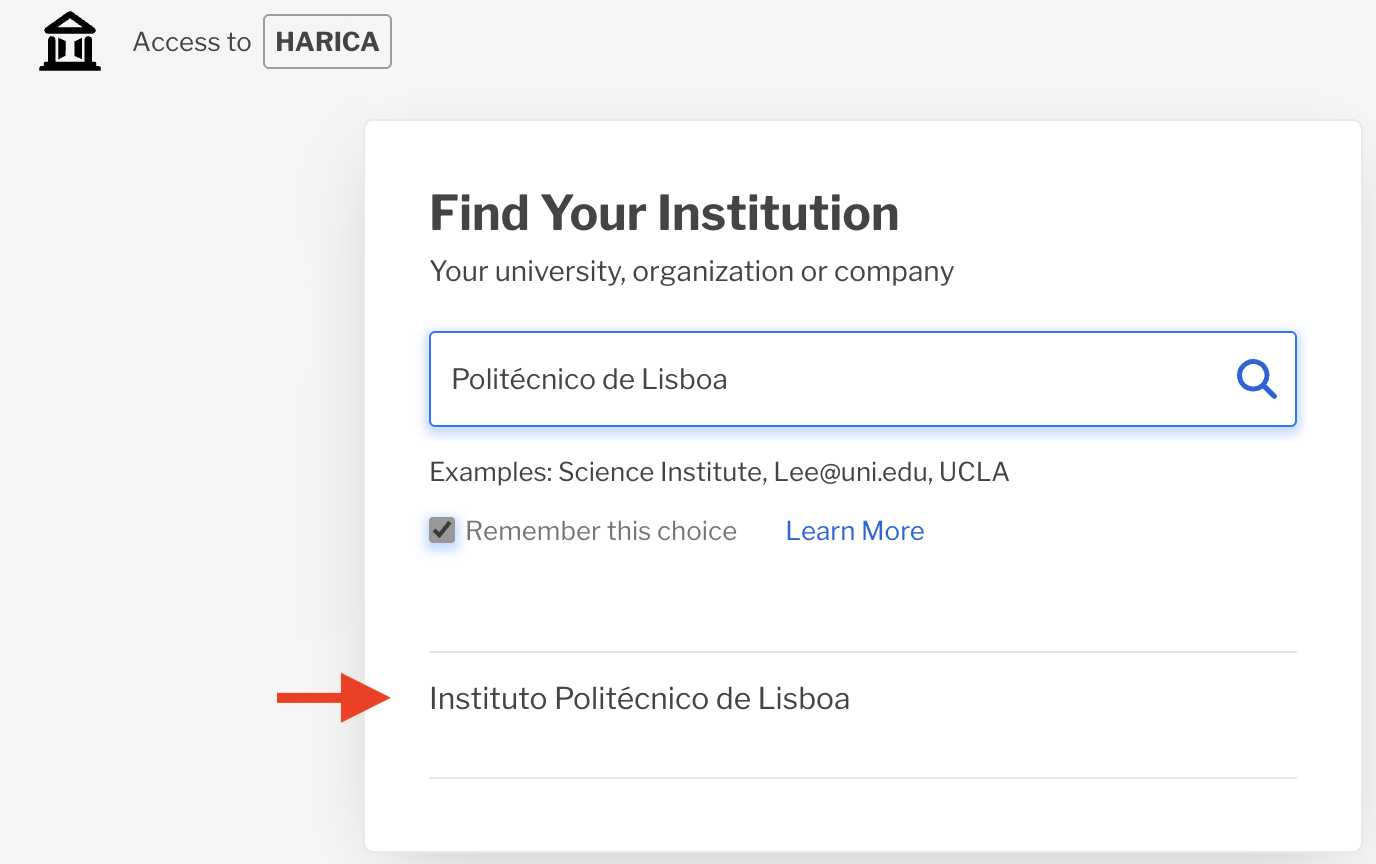Click the "Science Institute" example text
Viewport: 1376px width, 864px height.
point(659,472)
